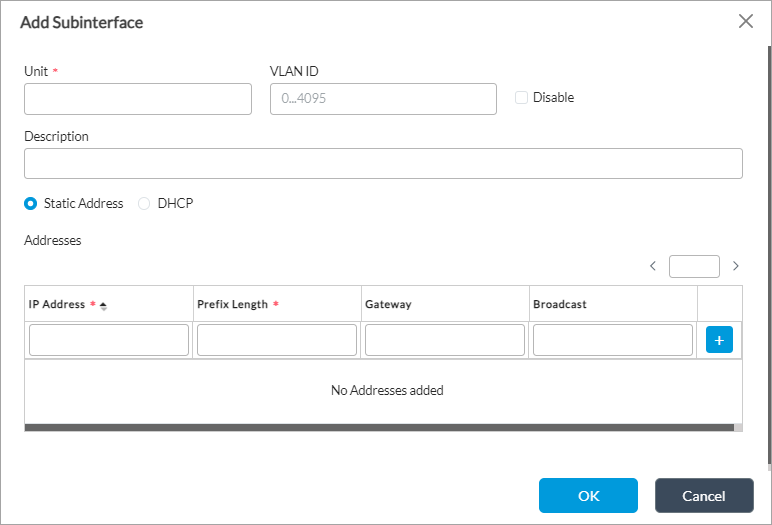Click the horizontal scrollbar under addresses table
Image resolution: width=772 pixels, height=525 pixels.
click(x=380, y=427)
